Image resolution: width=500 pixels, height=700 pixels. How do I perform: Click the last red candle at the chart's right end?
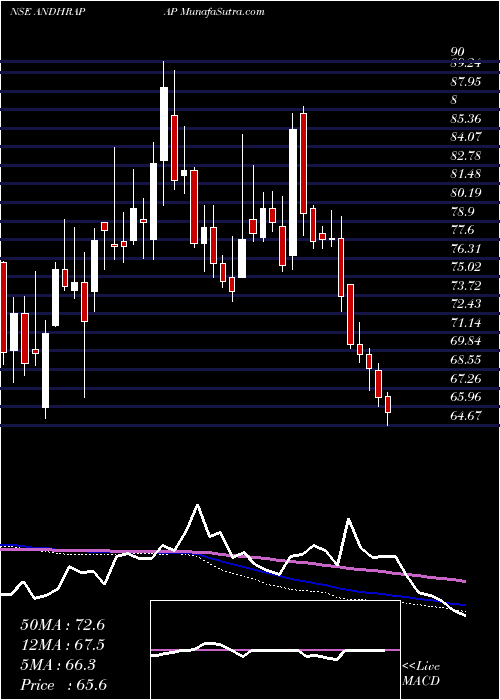click(388, 404)
